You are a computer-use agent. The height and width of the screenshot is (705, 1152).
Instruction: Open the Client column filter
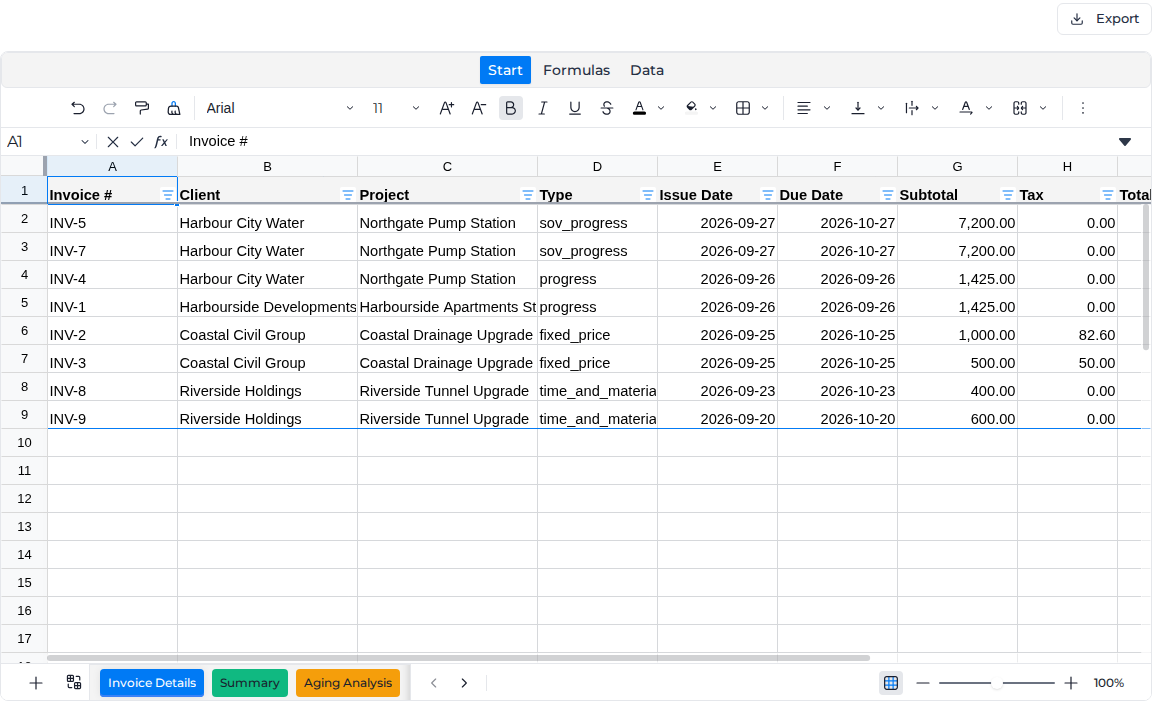tap(348, 195)
